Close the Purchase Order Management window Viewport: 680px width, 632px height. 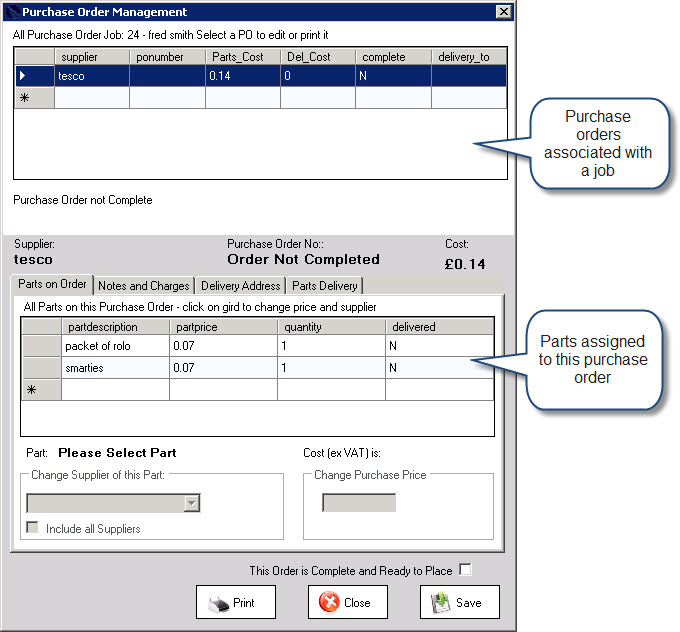(503, 12)
